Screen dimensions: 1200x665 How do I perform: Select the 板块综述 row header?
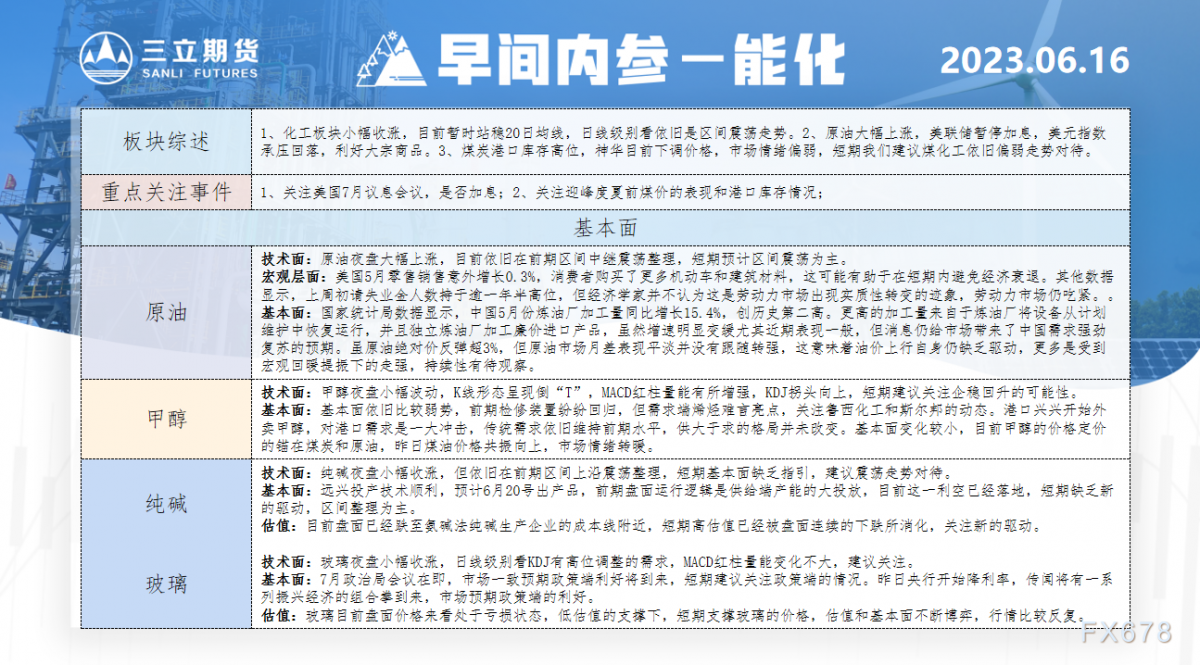166,141
